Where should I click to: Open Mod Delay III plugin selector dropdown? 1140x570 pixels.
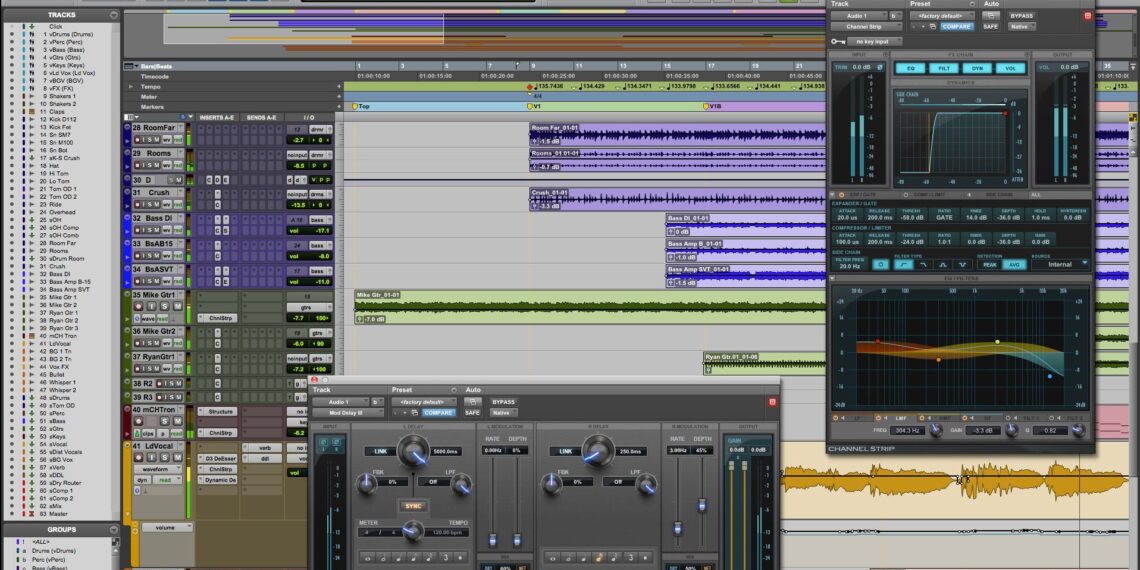pos(348,412)
